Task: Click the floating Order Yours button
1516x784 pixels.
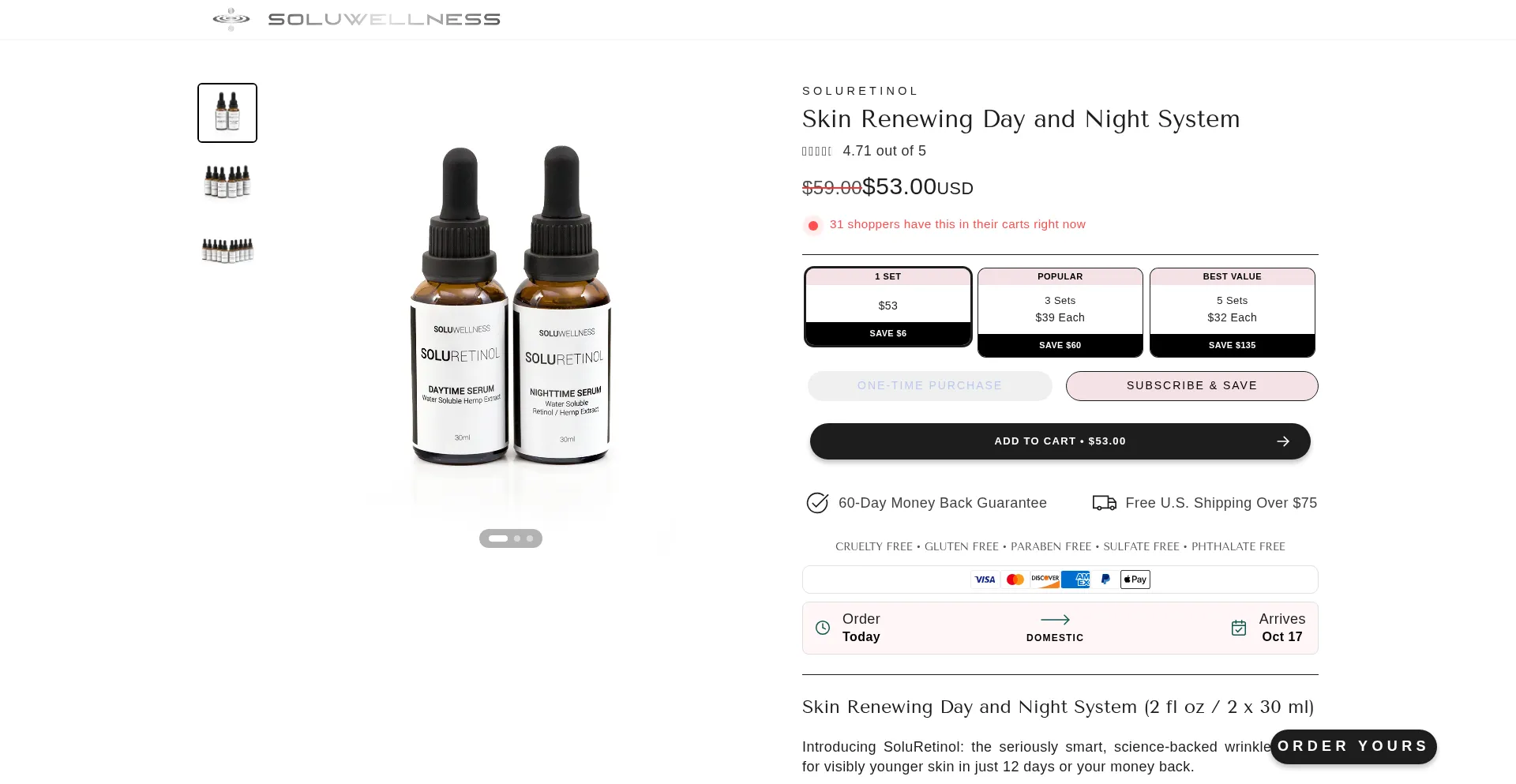Action: pos(1353,747)
